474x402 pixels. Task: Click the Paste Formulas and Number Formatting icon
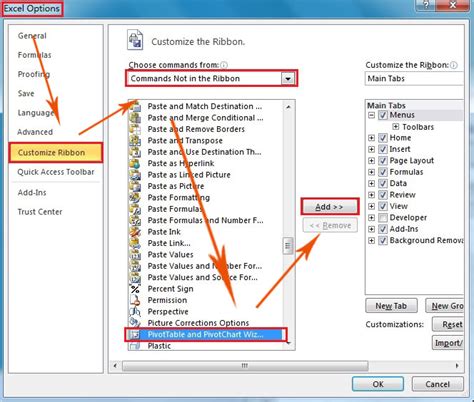point(135,220)
